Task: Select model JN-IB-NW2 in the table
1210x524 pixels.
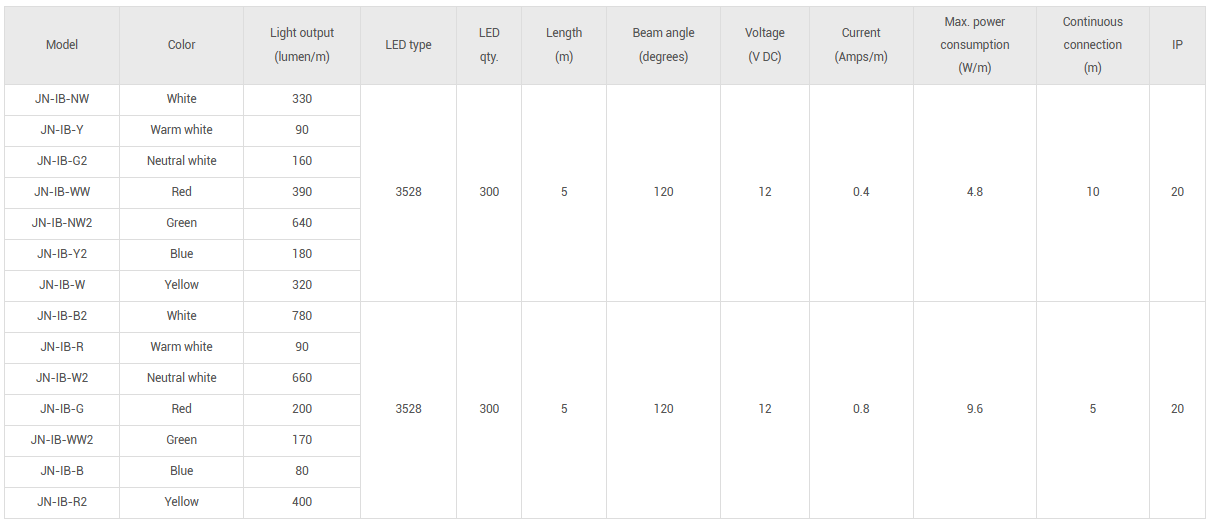Action: (62, 223)
